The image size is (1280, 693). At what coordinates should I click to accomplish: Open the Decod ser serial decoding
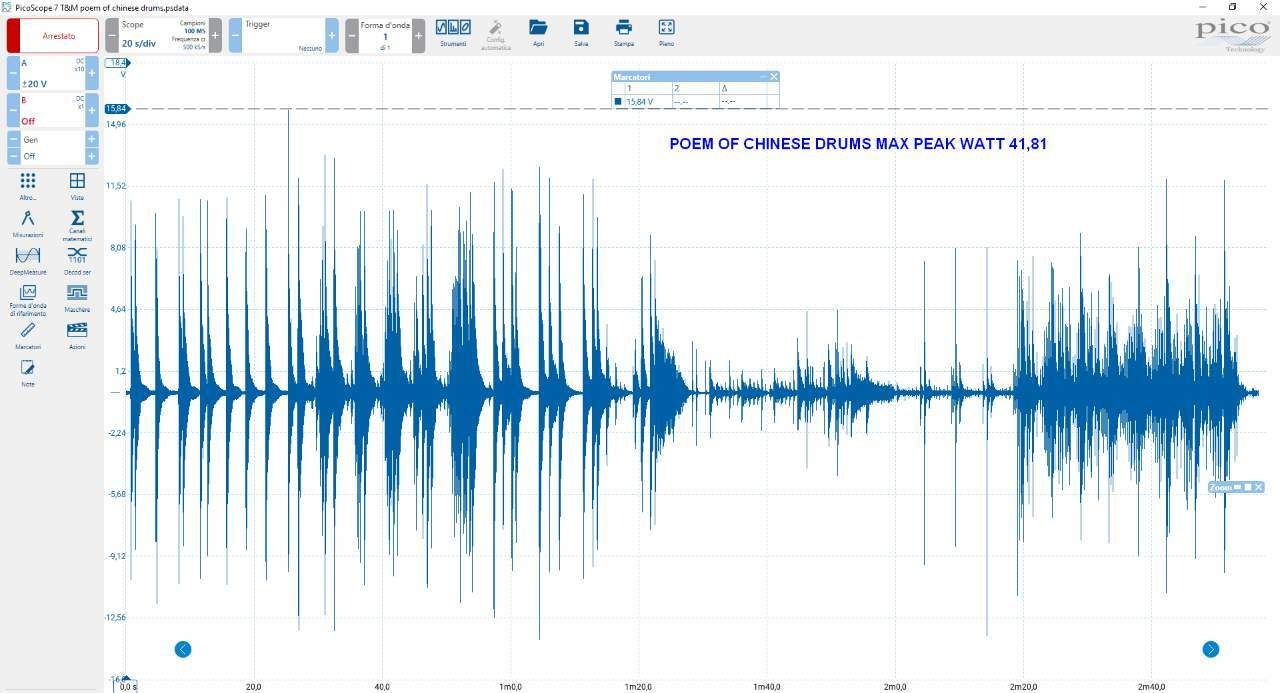coord(77,259)
